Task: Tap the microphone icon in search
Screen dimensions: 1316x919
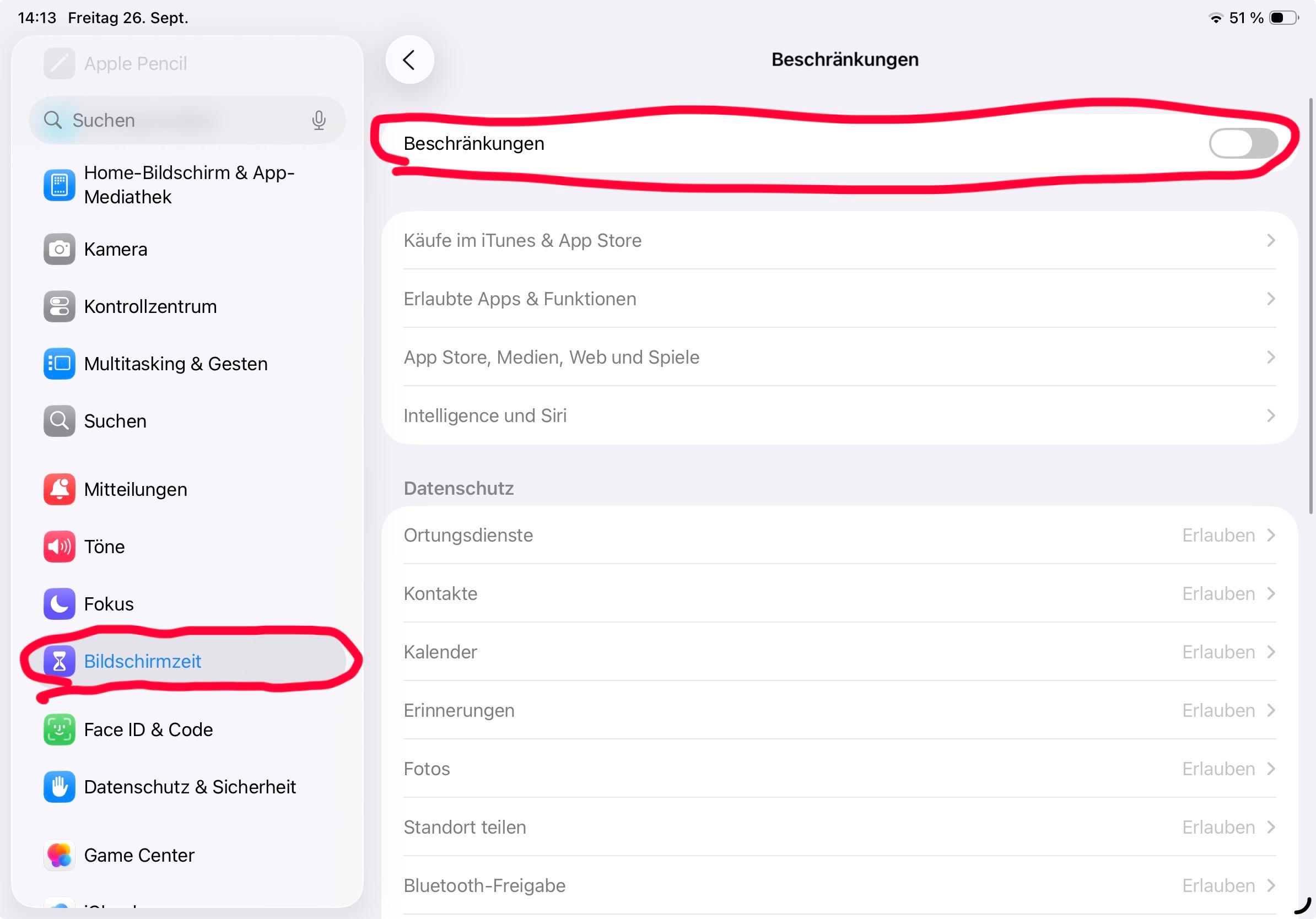Action: click(x=319, y=120)
